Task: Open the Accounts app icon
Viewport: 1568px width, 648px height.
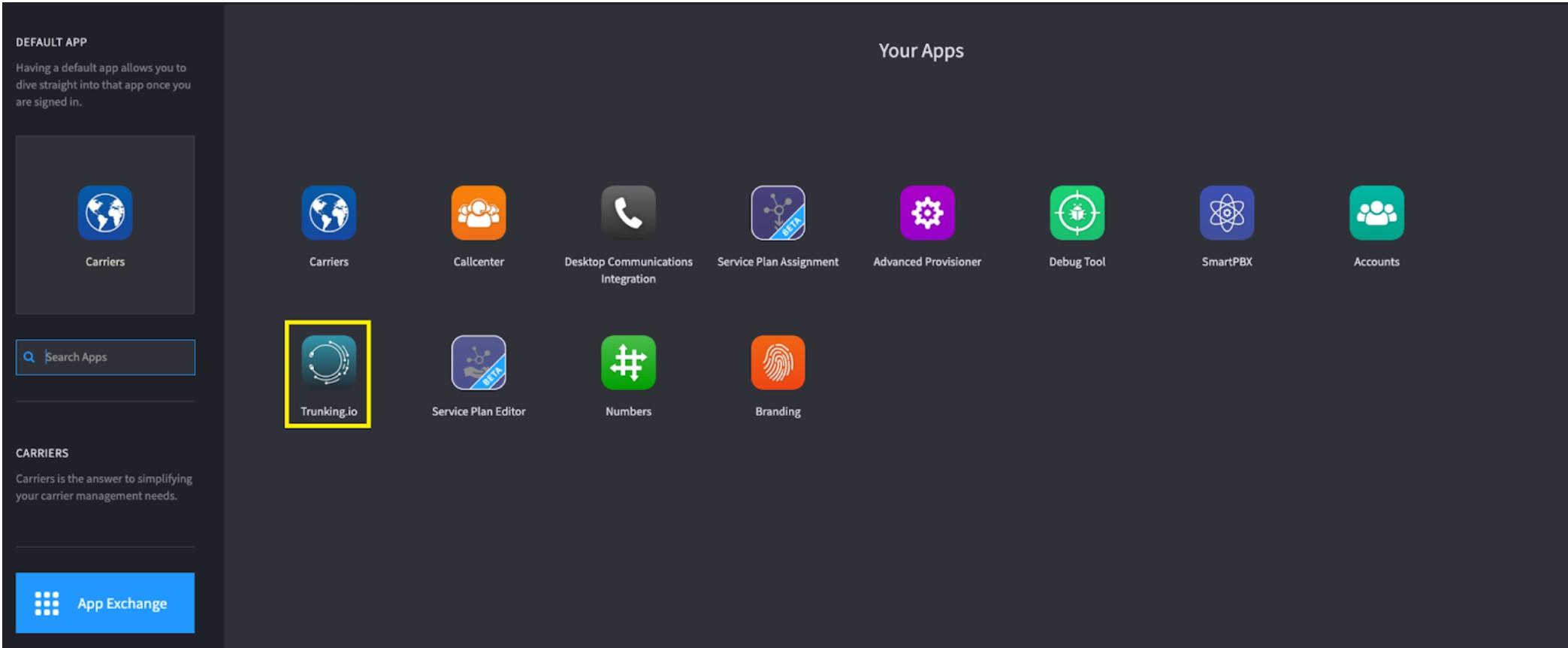Action: pos(1376,213)
